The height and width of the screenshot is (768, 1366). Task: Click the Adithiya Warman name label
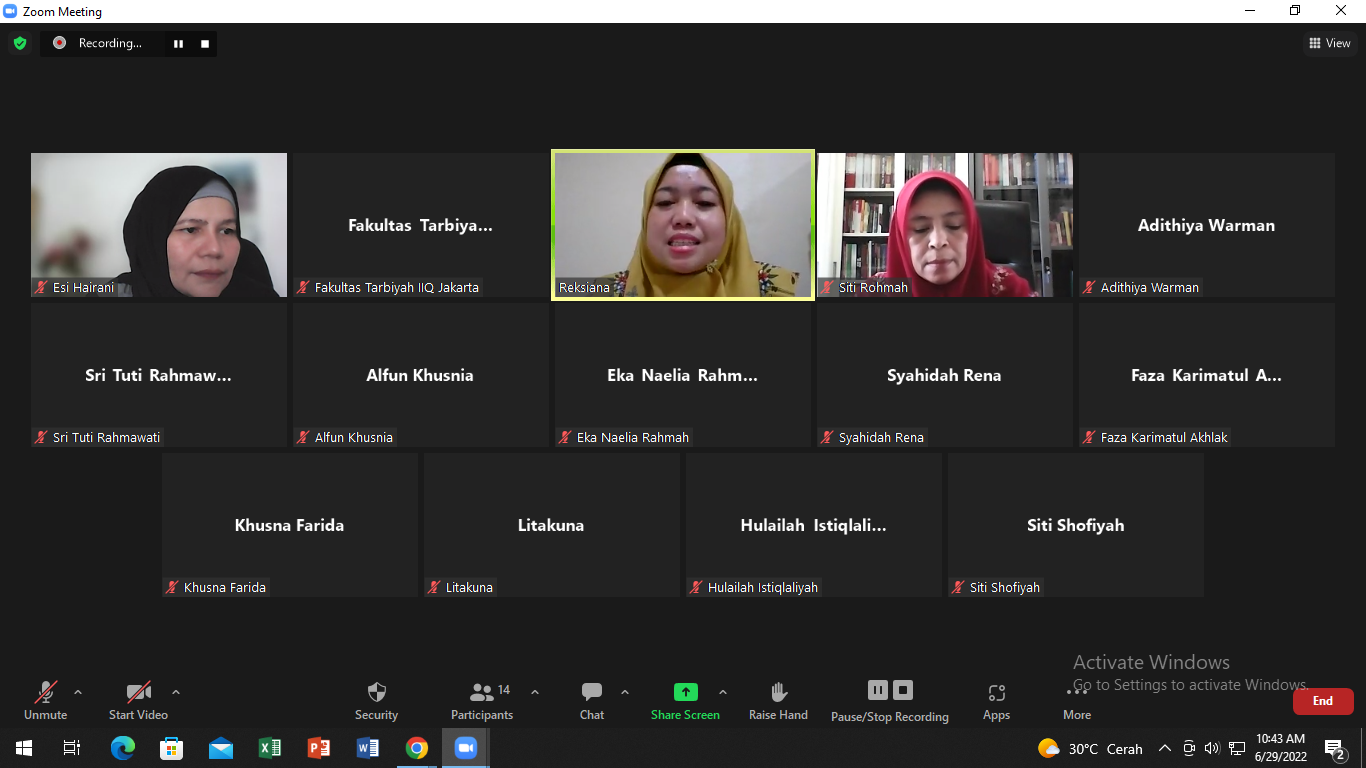coord(1150,287)
